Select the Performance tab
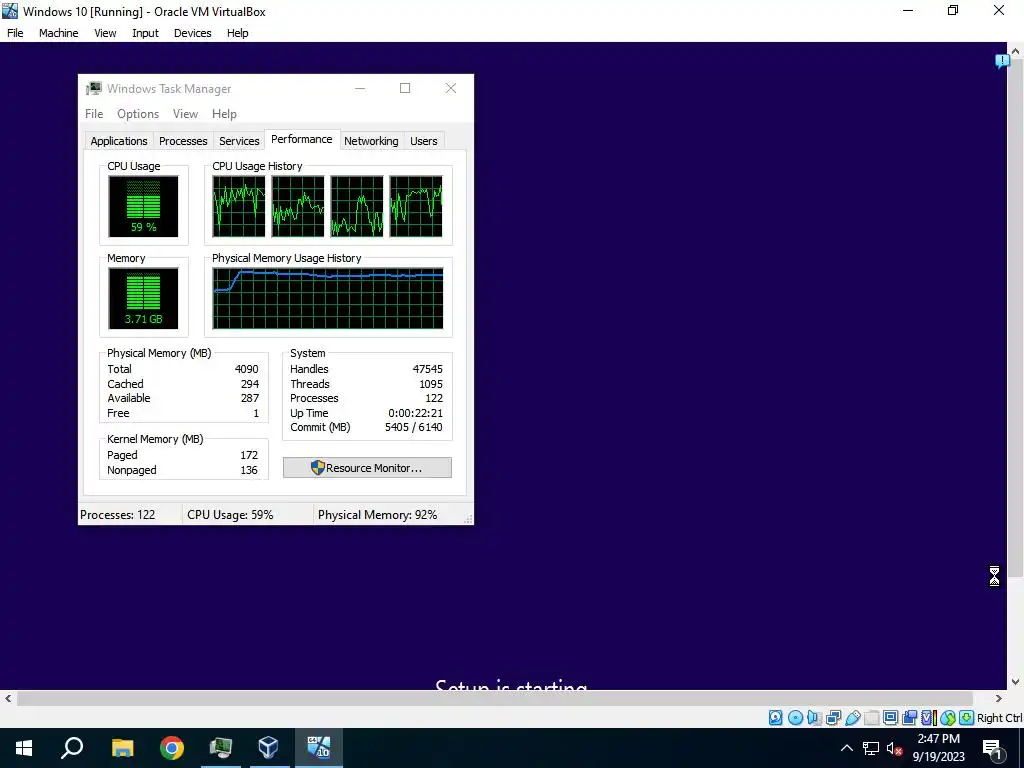The width and height of the screenshot is (1024, 768). tap(302, 139)
